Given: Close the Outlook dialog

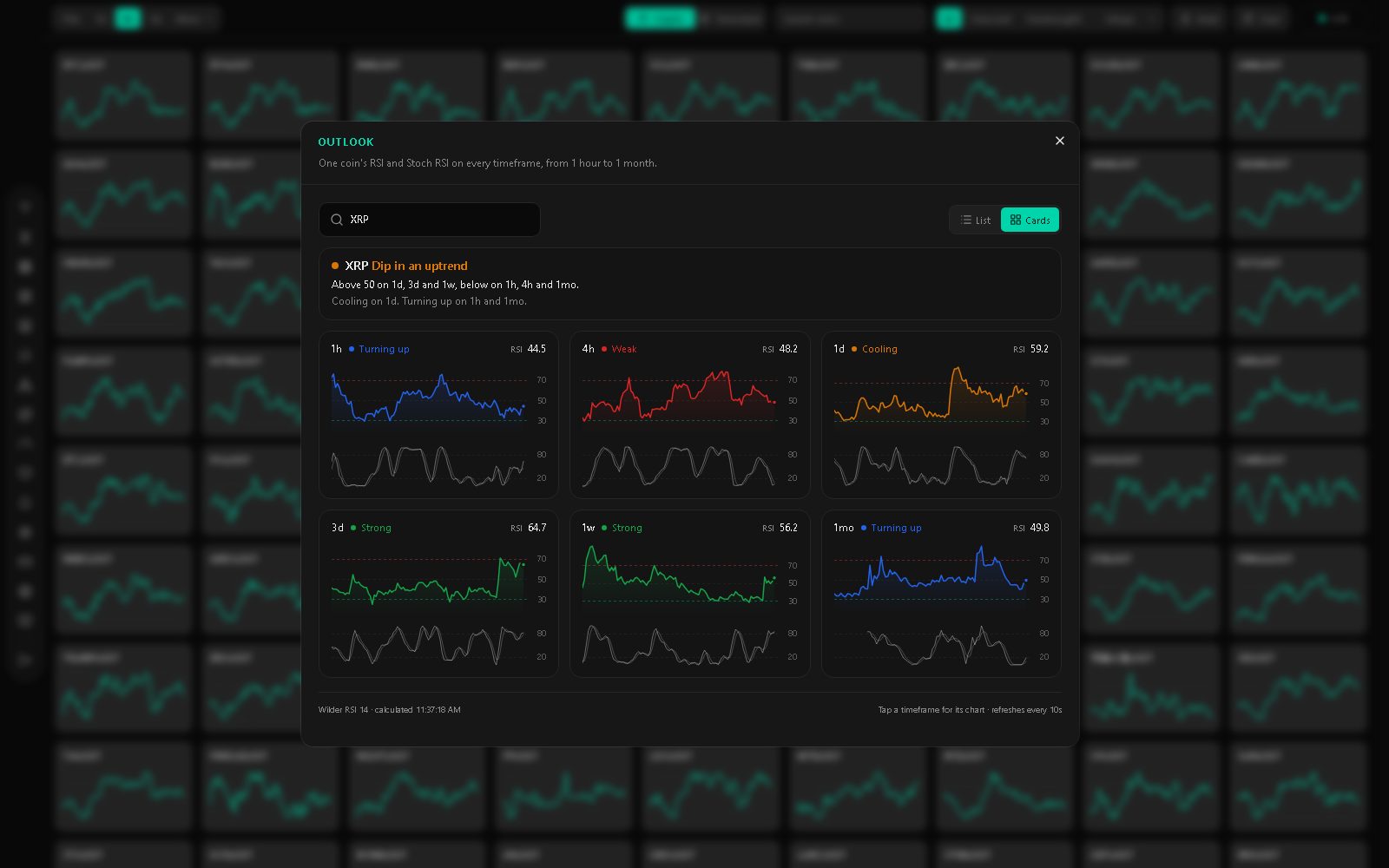Looking at the screenshot, I should click(x=1059, y=141).
